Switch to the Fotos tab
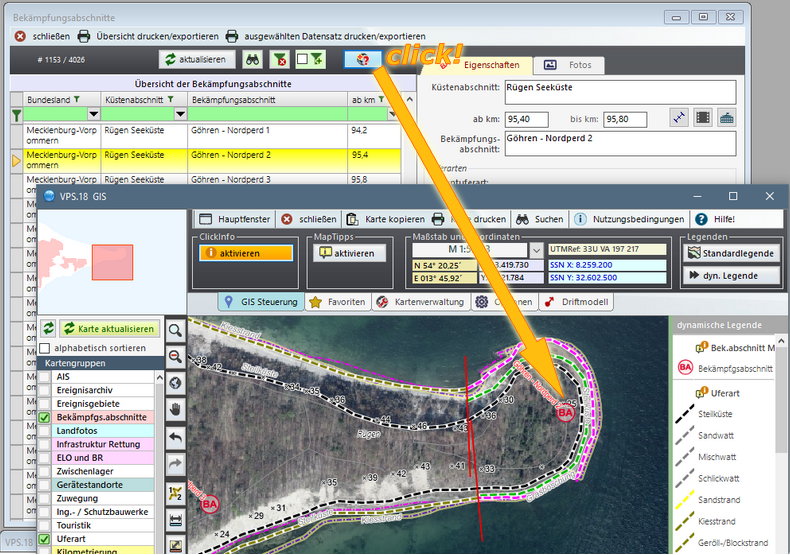Screen dimensions: 790x555 (569, 65)
